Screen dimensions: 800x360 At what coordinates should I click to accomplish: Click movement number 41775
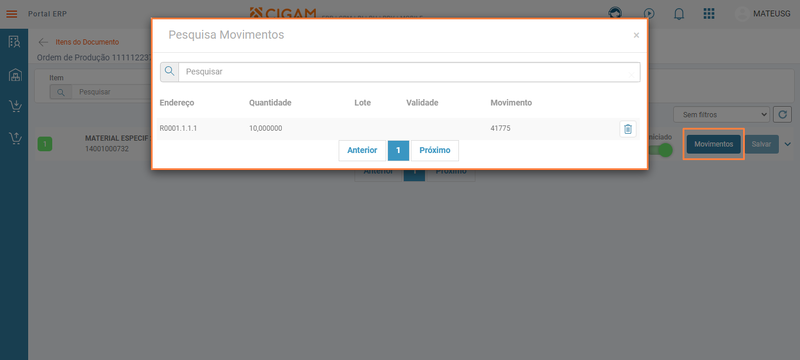point(500,128)
